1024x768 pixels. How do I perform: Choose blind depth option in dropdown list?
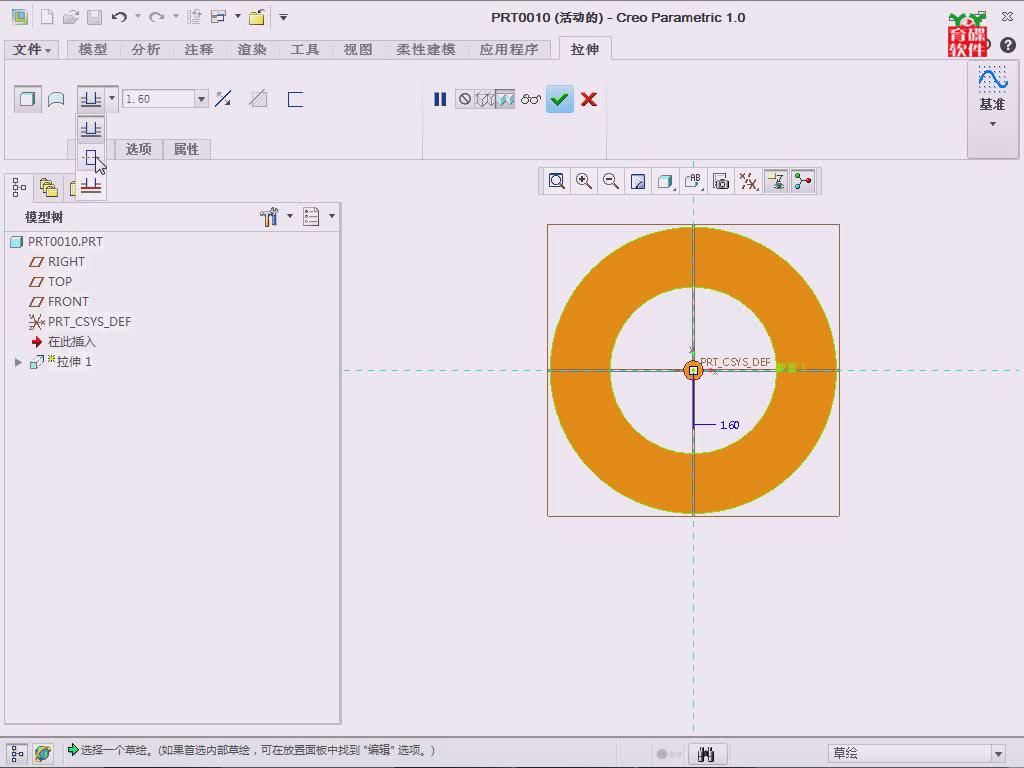(91, 129)
